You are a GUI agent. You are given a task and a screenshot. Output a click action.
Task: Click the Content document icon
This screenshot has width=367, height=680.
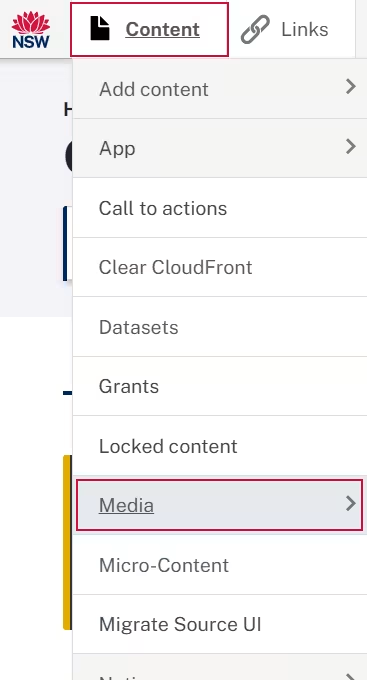100,29
